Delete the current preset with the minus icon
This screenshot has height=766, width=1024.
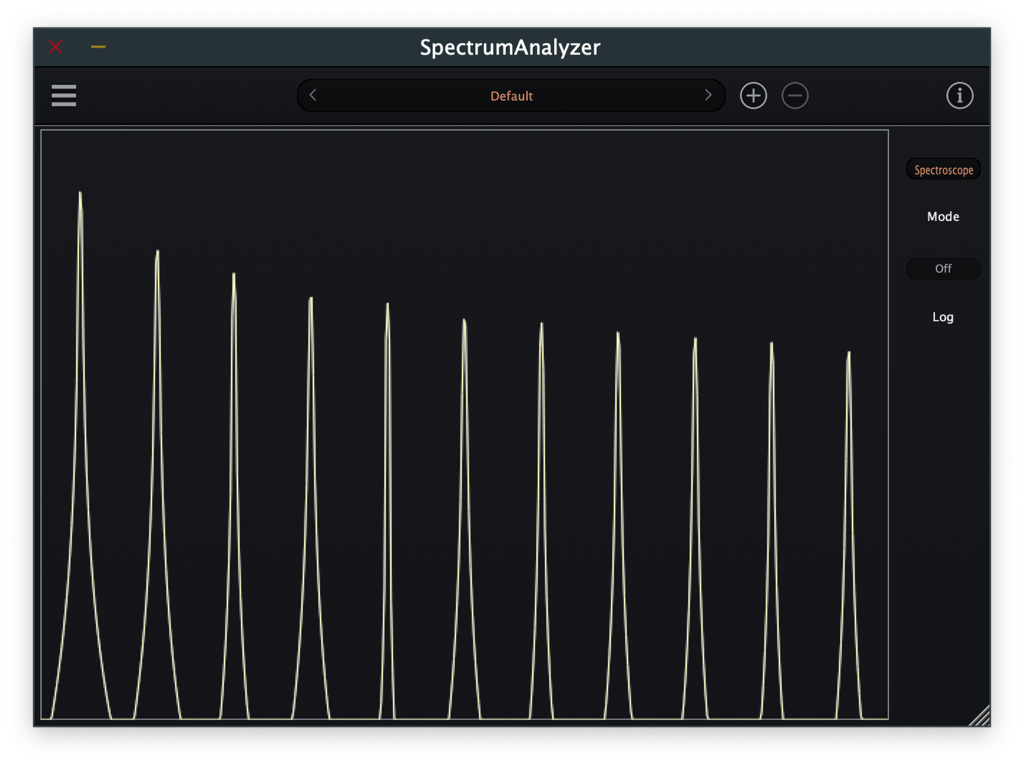point(795,95)
